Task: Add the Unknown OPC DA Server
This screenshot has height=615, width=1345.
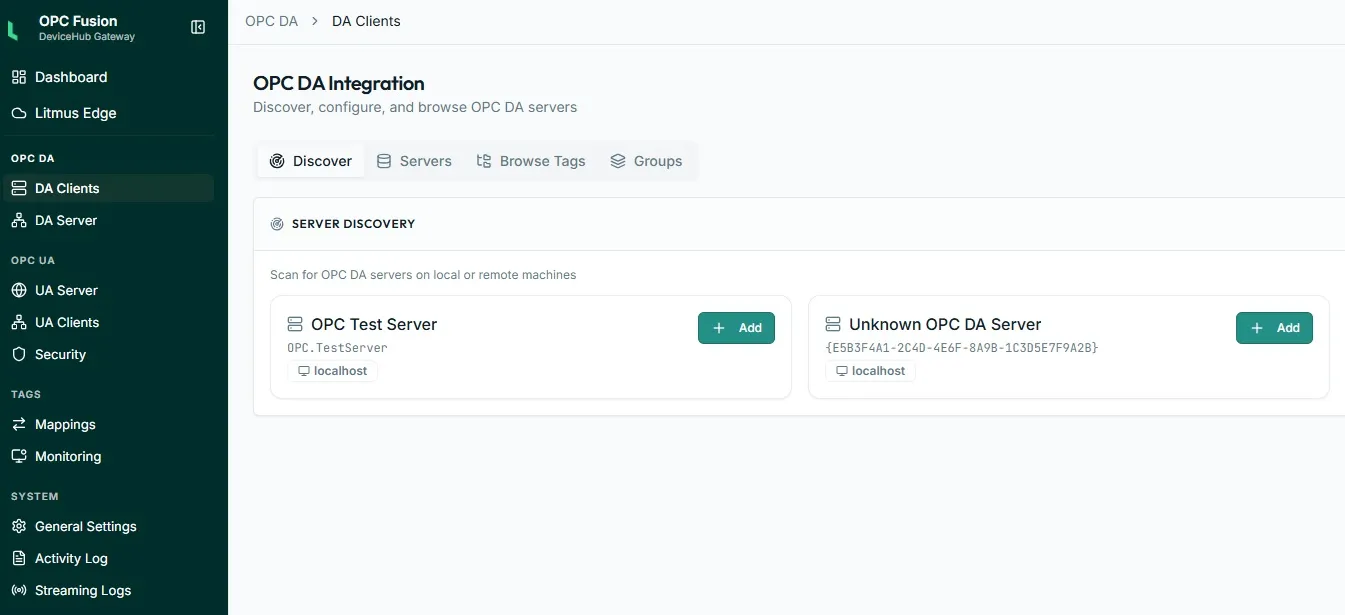Action: point(1274,328)
